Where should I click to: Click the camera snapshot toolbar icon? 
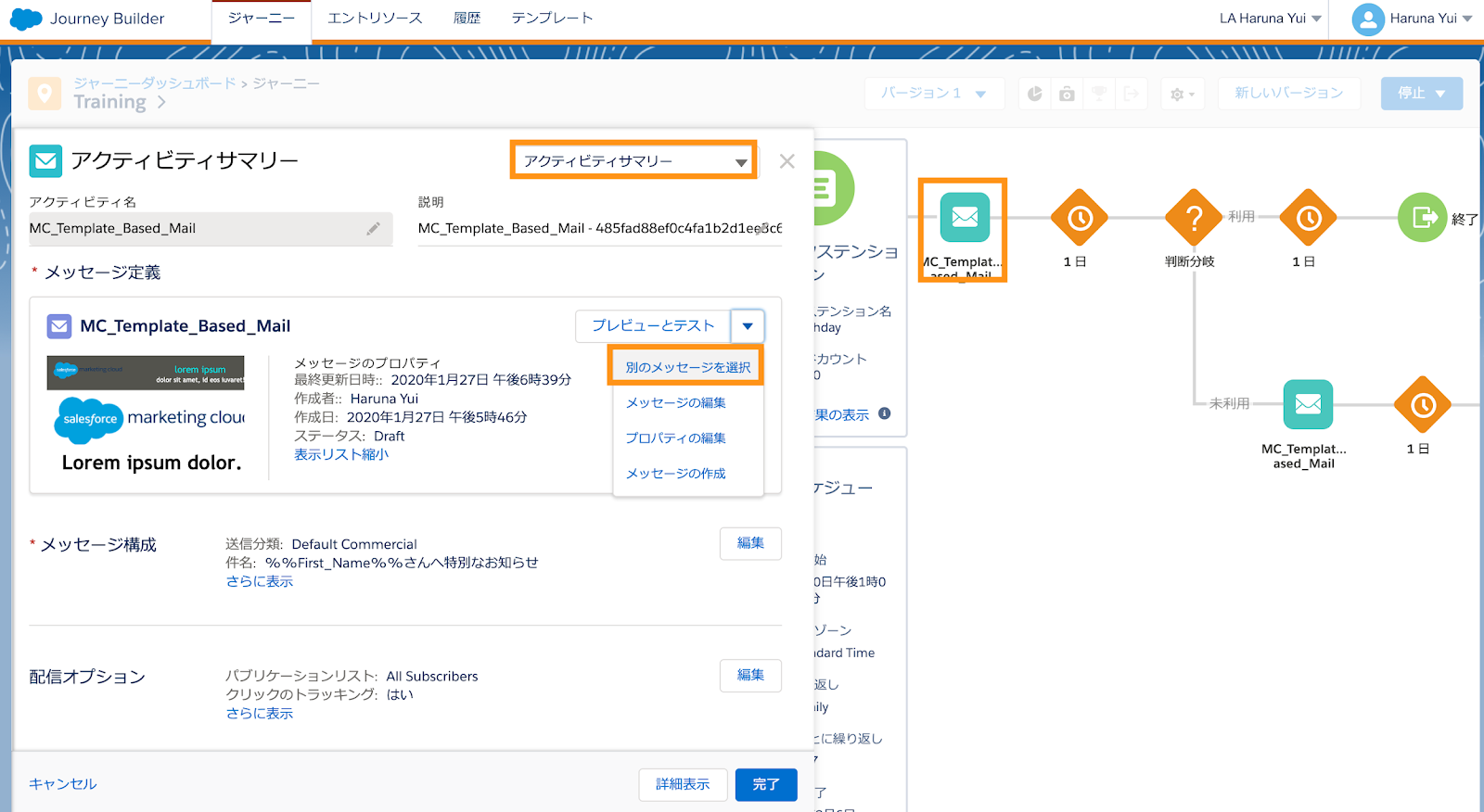point(1068,94)
